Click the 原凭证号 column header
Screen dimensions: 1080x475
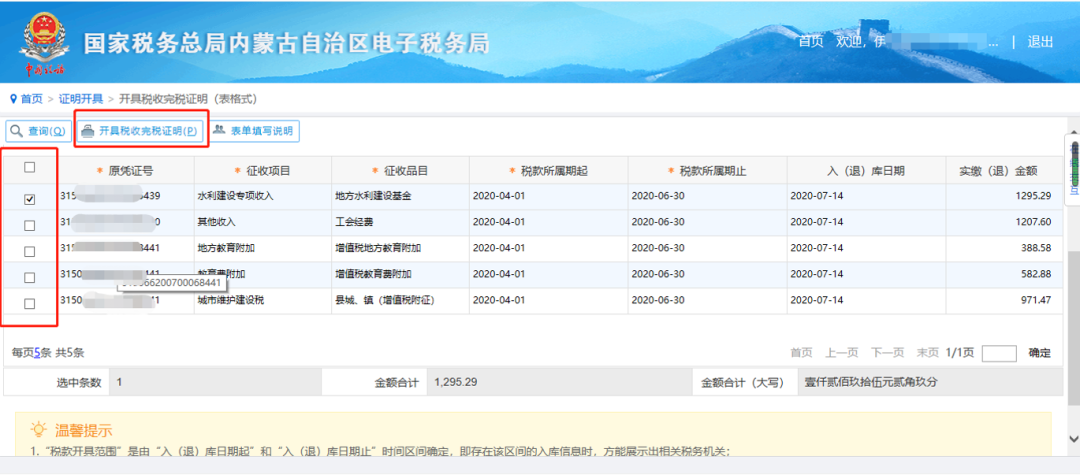[x=125, y=171]
